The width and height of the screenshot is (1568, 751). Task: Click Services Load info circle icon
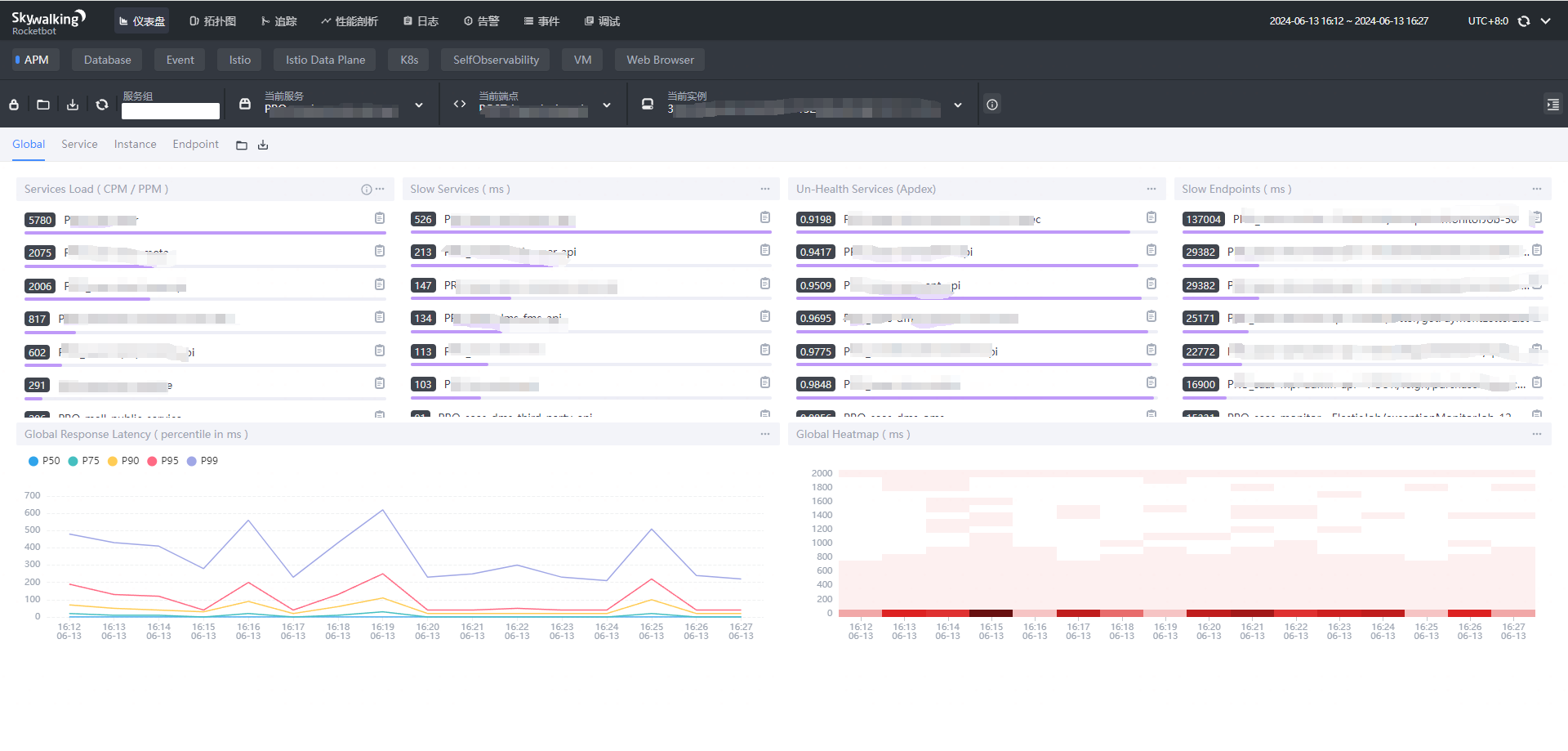tap(367, 190)
